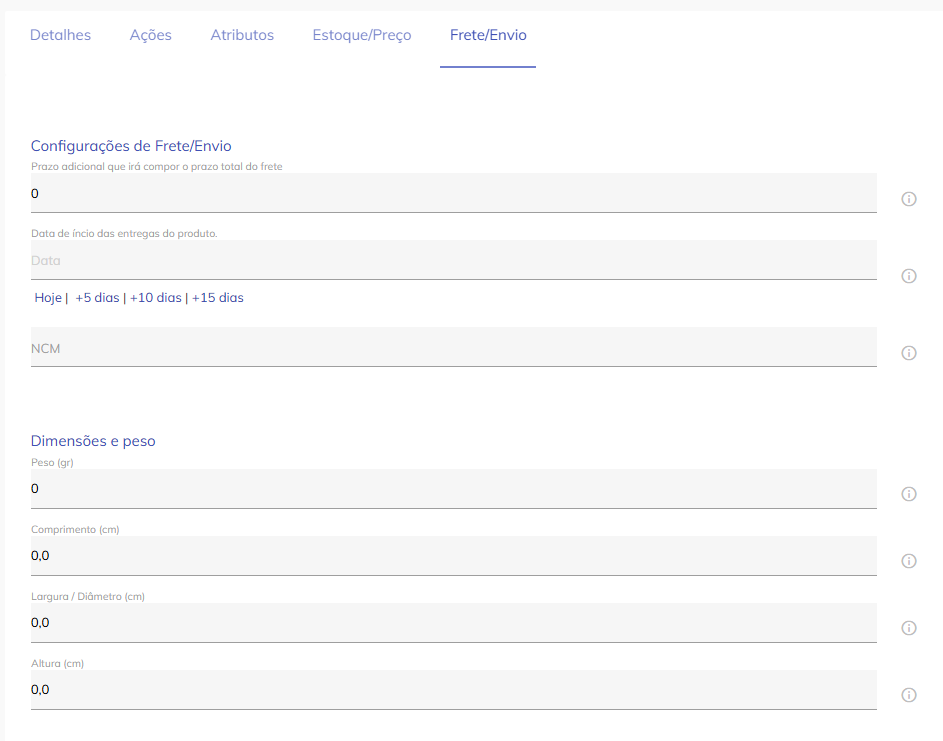Click info icon next to delivery start date
The width and height of the screenshot is (943, 741).
[909, 276]
